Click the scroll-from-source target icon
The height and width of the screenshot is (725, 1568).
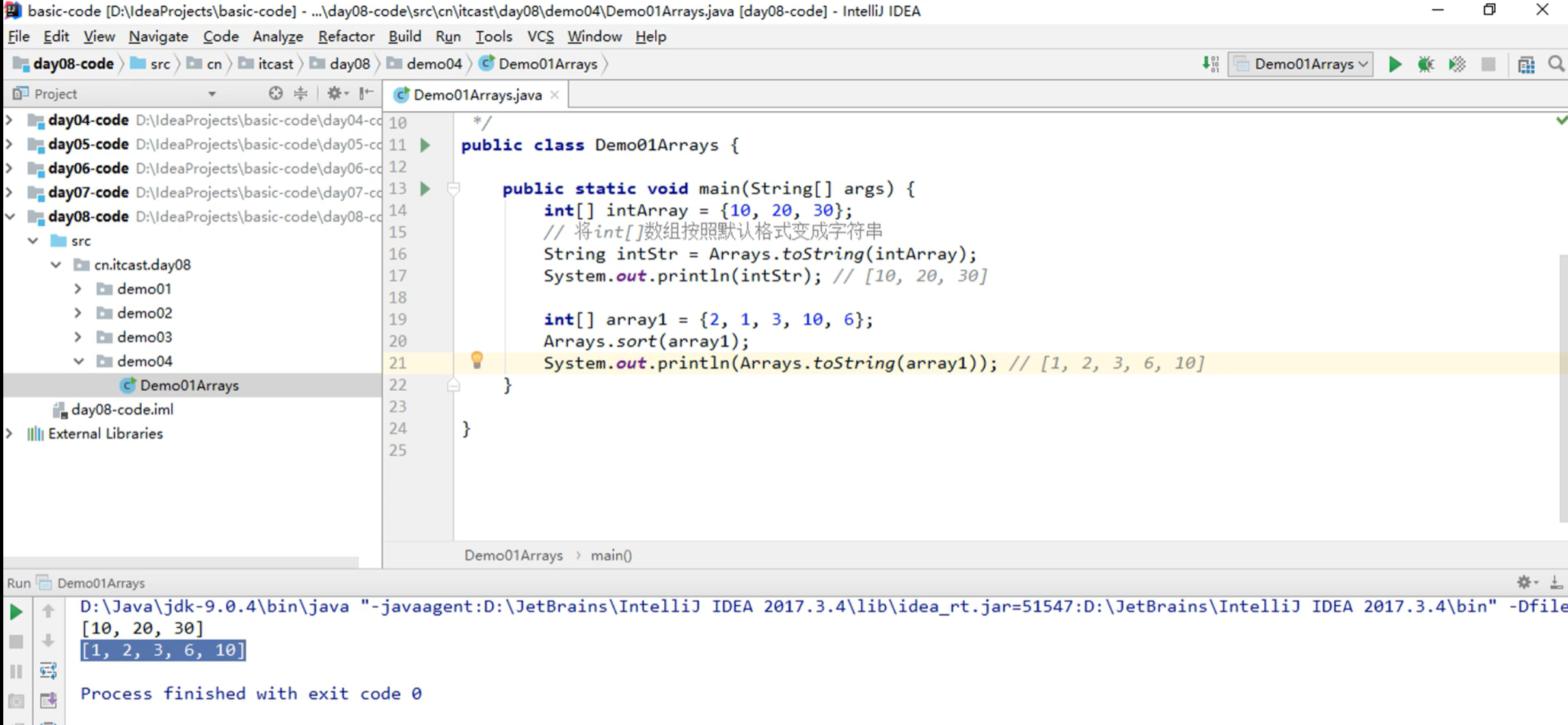tap(275, 94)
